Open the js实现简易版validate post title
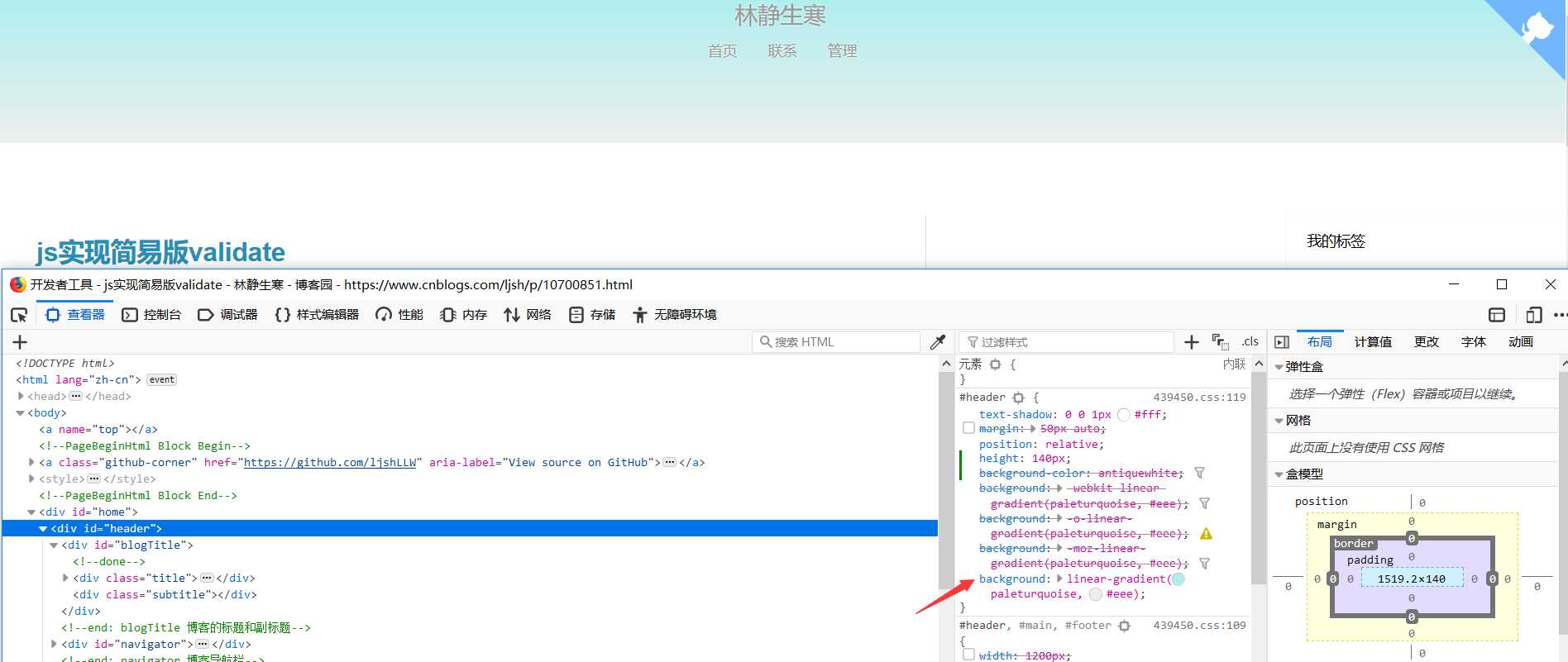The image size is (1568, 662). (160, 252)
